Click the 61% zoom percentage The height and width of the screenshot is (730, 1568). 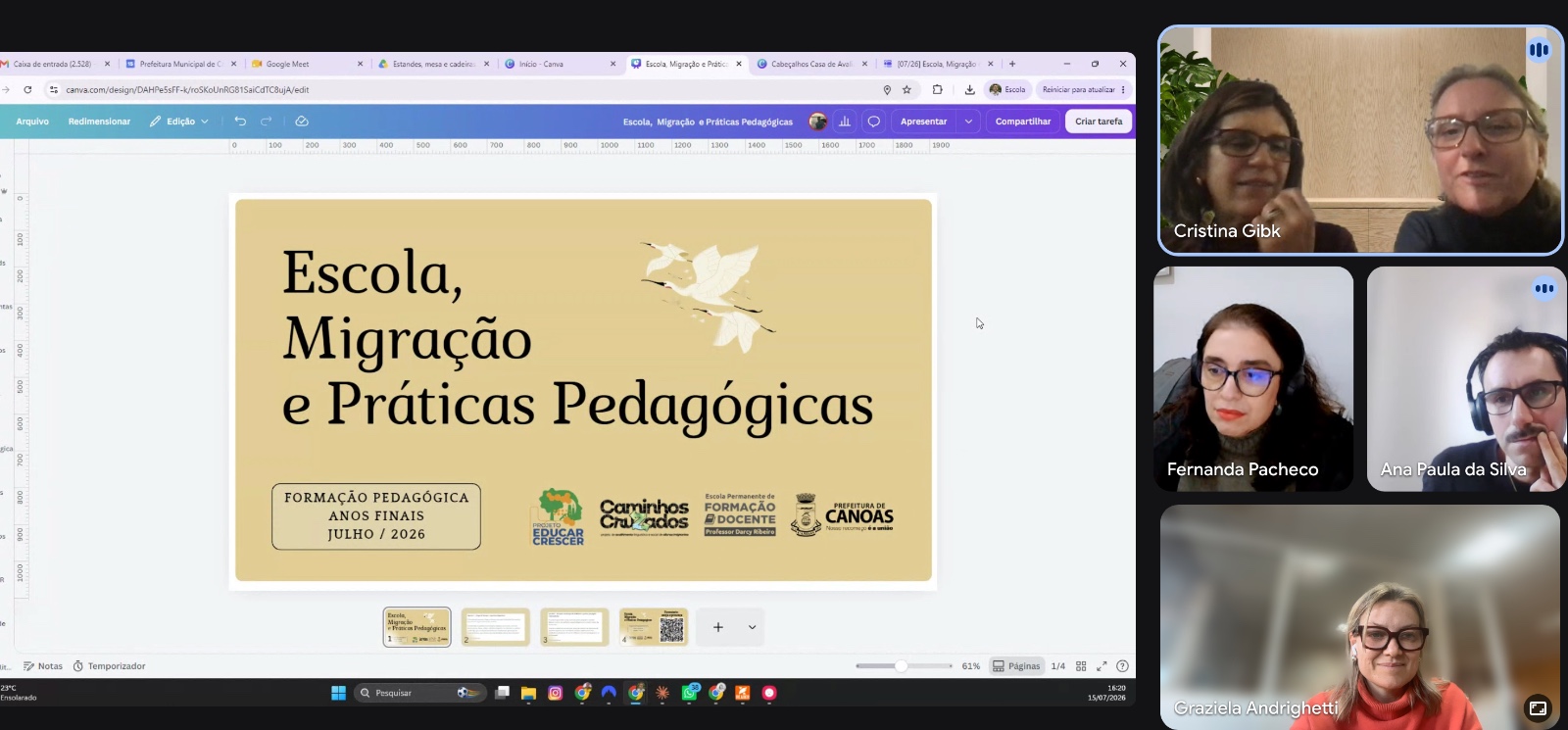pyautogui.click(x=970, y=666)
